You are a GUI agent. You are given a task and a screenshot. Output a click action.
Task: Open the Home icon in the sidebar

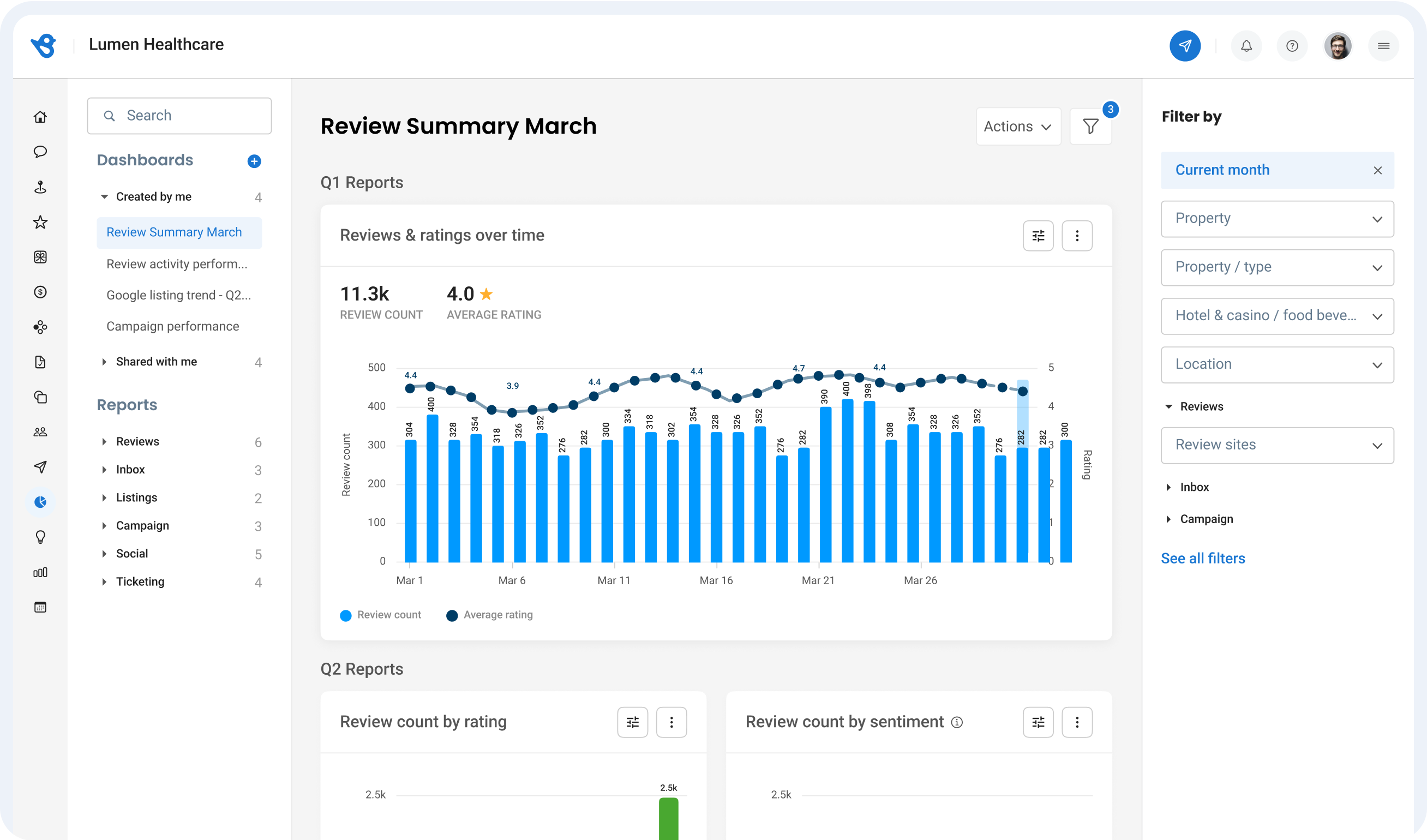pos(40,117)
